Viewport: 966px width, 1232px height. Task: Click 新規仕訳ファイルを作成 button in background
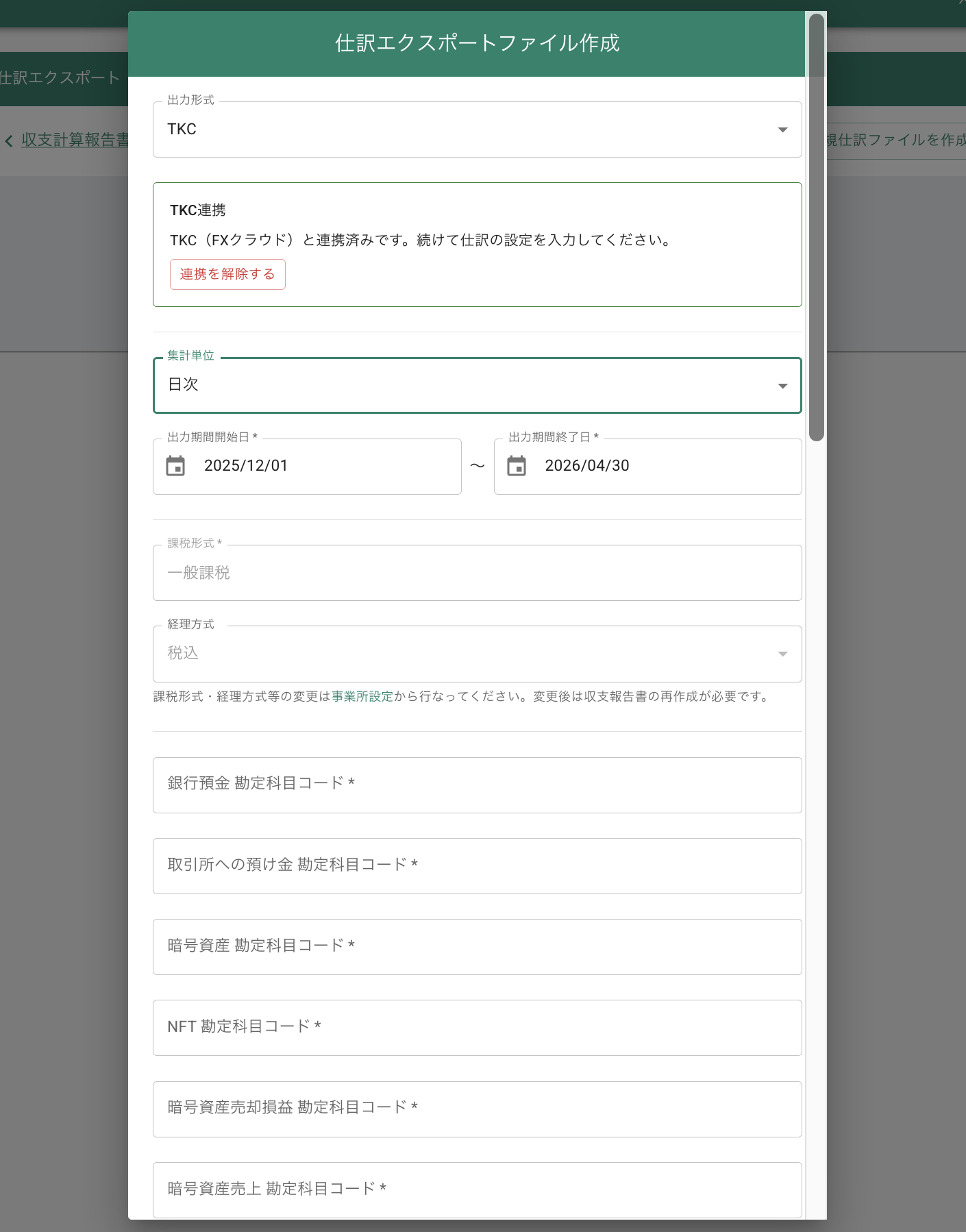click(896, 140)
